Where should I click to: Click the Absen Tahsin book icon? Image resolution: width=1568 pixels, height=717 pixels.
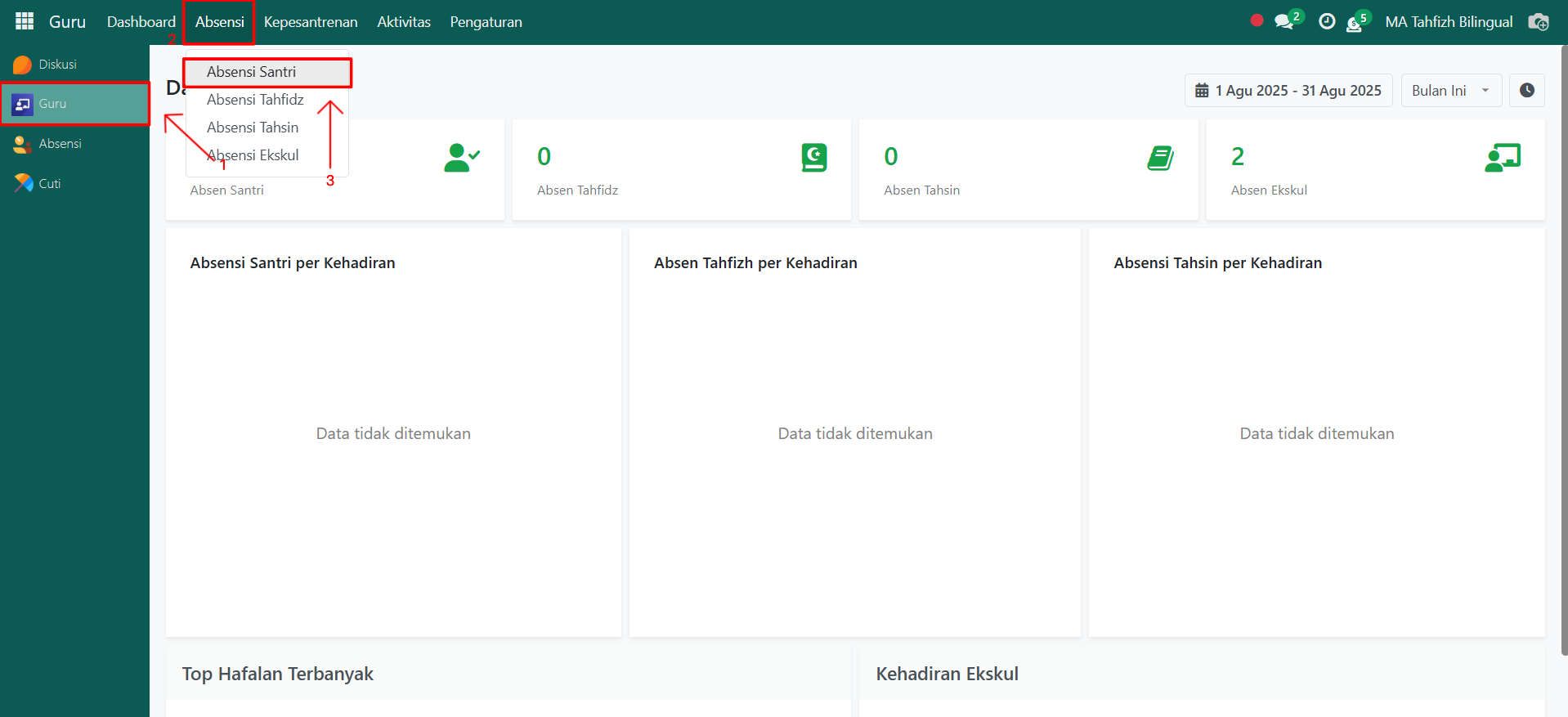pos(1160,157)
